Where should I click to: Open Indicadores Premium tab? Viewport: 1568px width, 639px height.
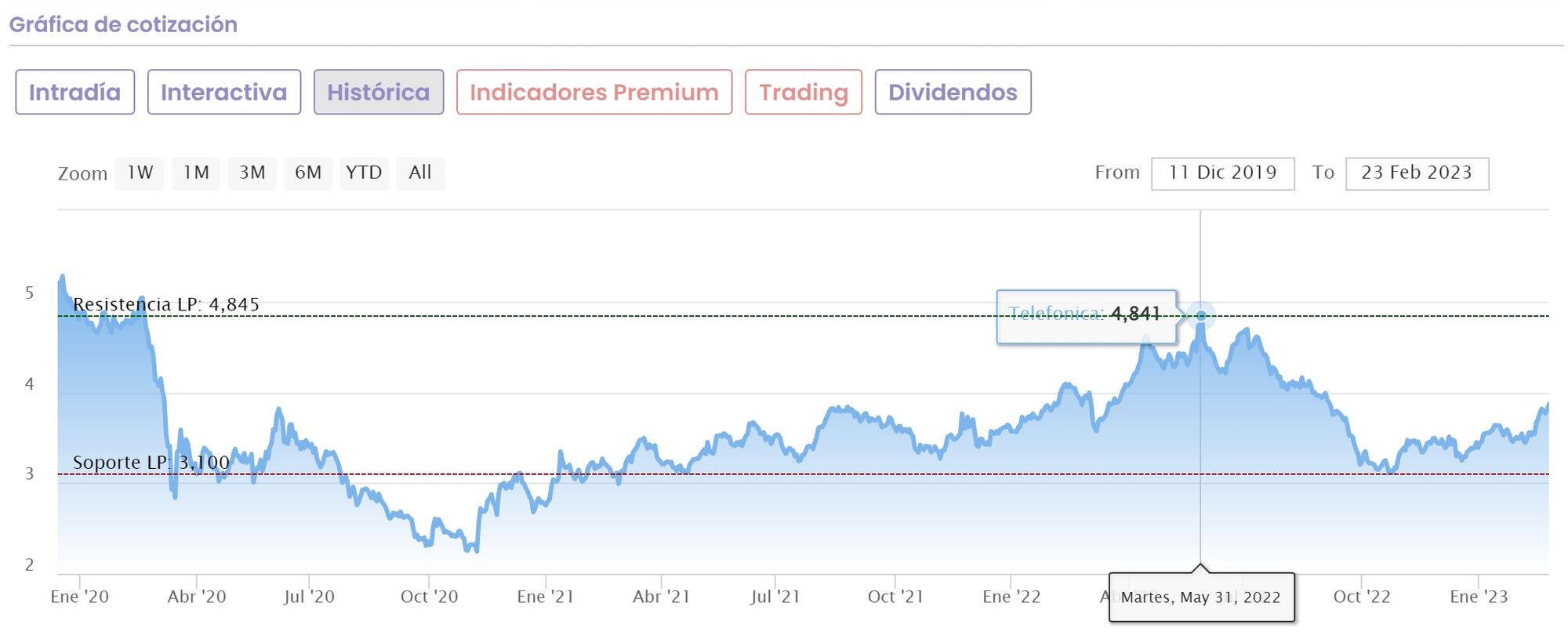[593, 93]
